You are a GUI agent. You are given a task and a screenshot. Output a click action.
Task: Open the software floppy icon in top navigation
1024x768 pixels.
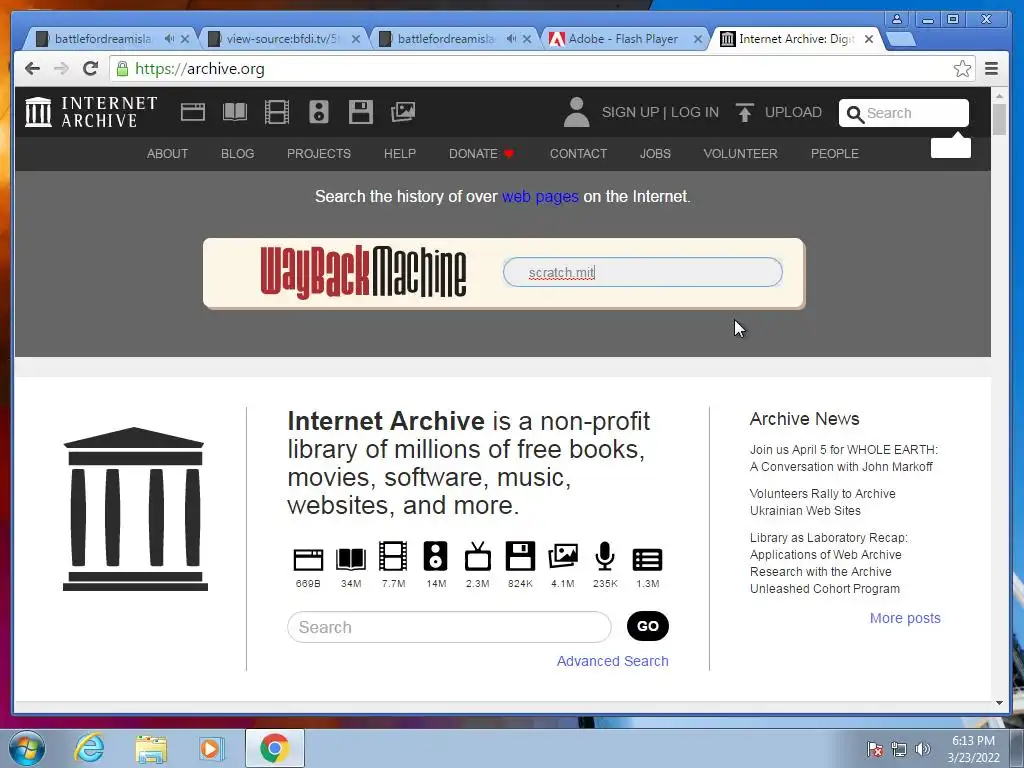coord(360,112)
